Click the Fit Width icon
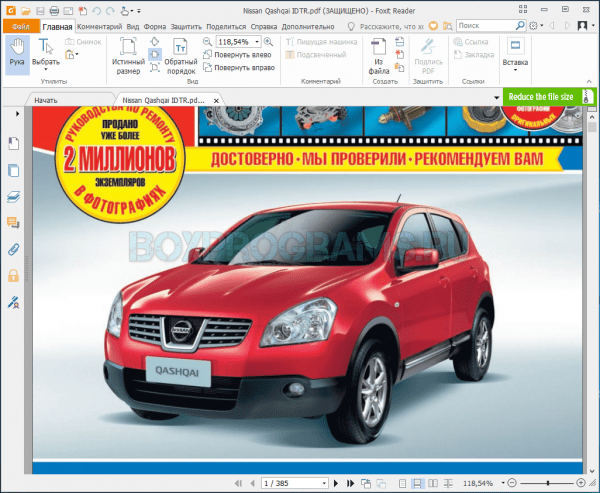 point(154,54)
